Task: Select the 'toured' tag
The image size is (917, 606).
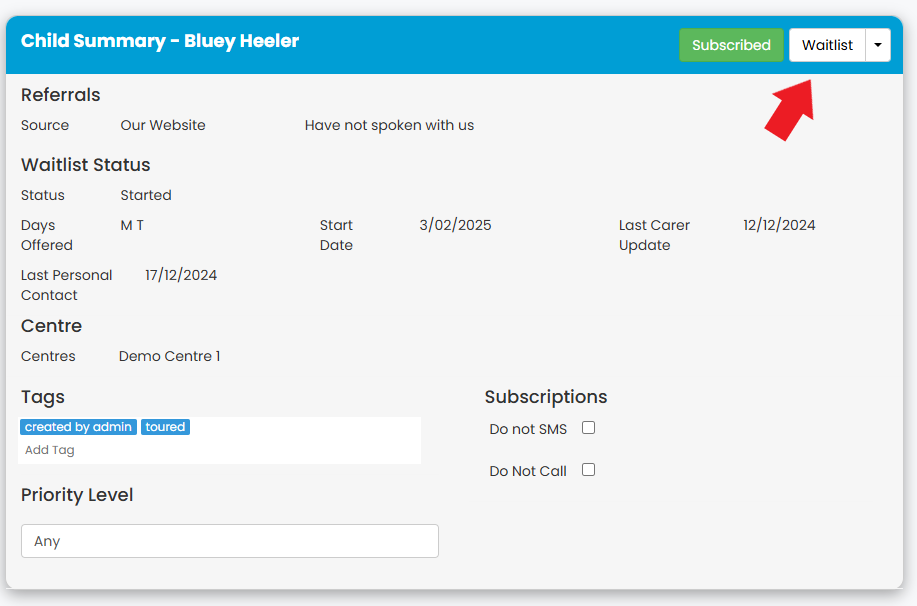Action: coord(166,427)
